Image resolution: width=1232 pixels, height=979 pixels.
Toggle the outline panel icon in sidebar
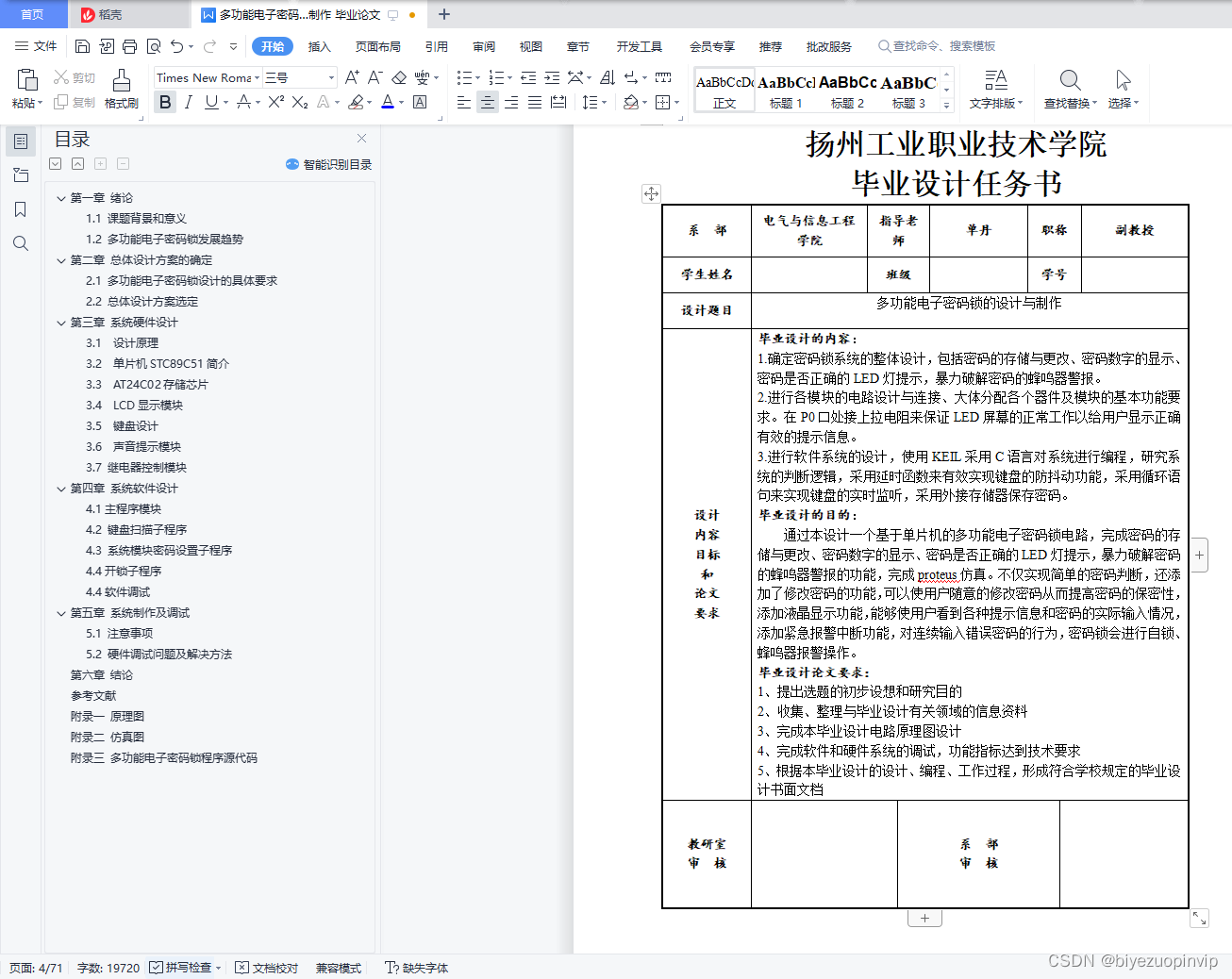pos(21,141)
